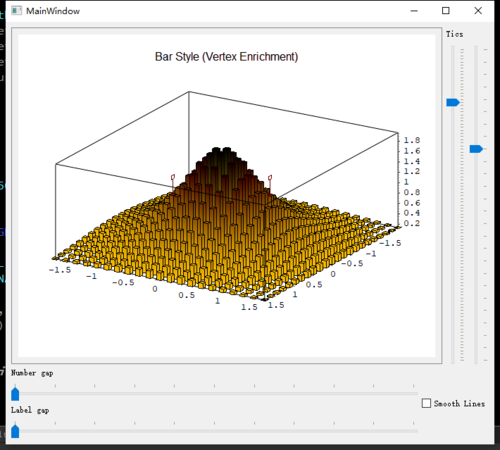Click the Smooth Lines label text
This screenshot has height=450, width=500.
459,404
